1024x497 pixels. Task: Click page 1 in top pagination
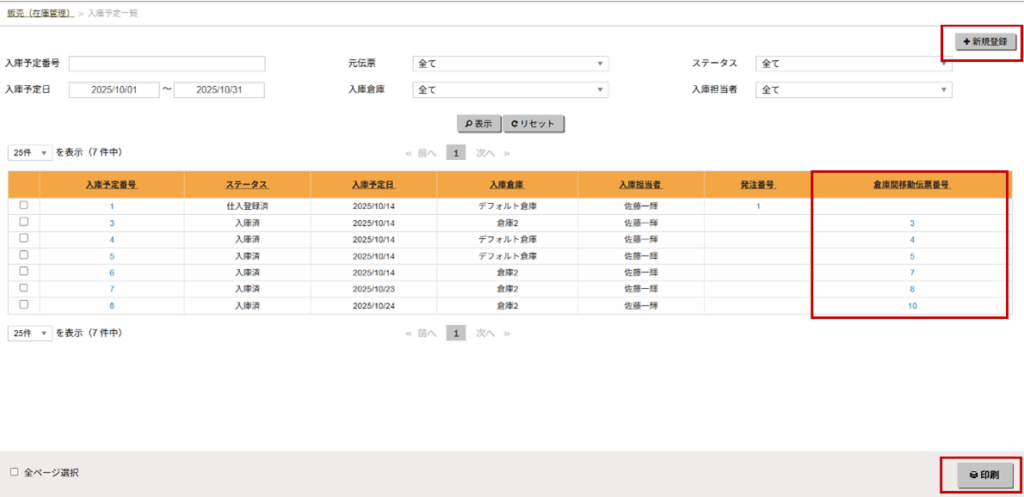tap(455, 153)
